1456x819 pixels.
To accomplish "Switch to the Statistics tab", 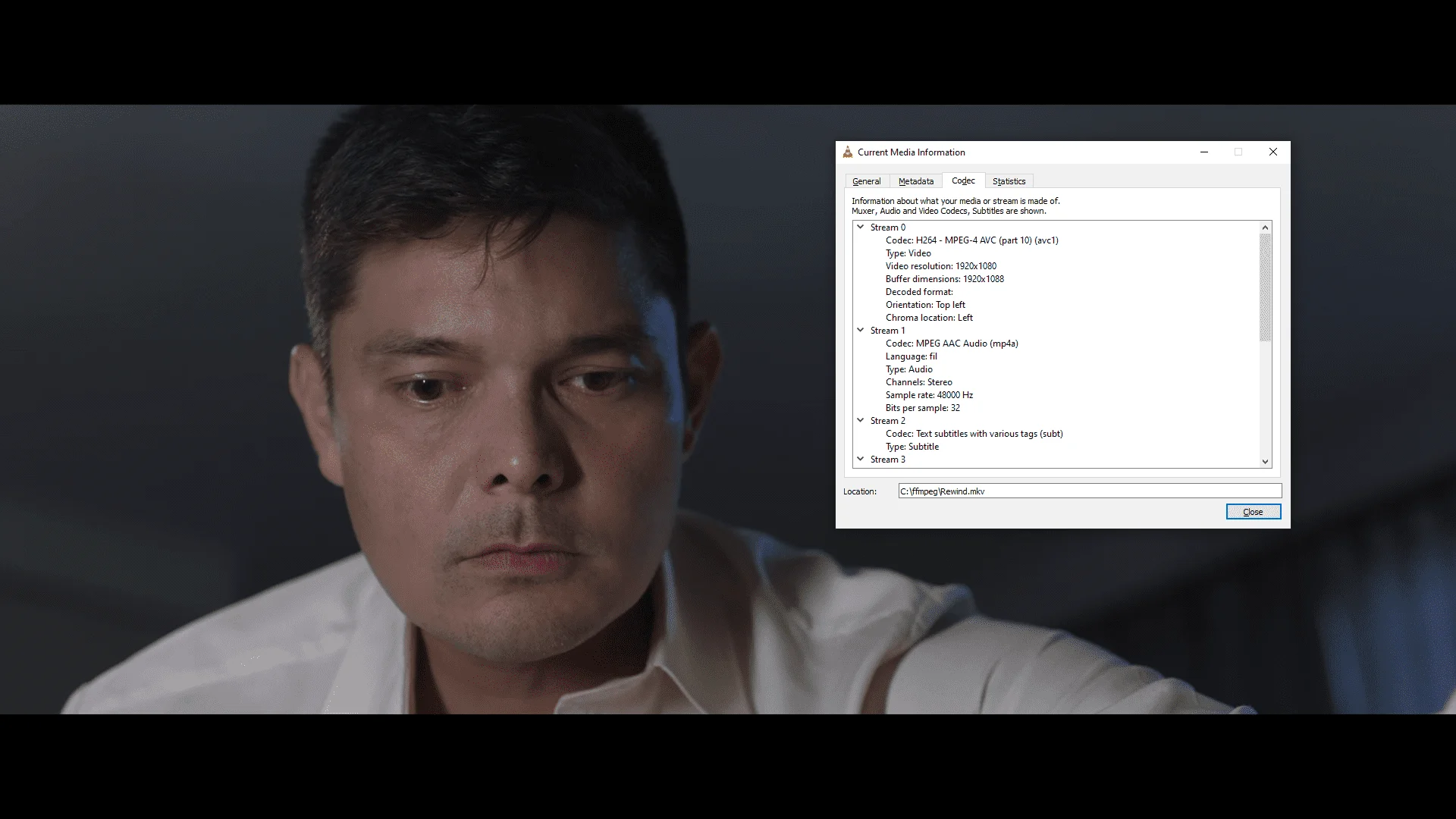I will coord(1009,181).
